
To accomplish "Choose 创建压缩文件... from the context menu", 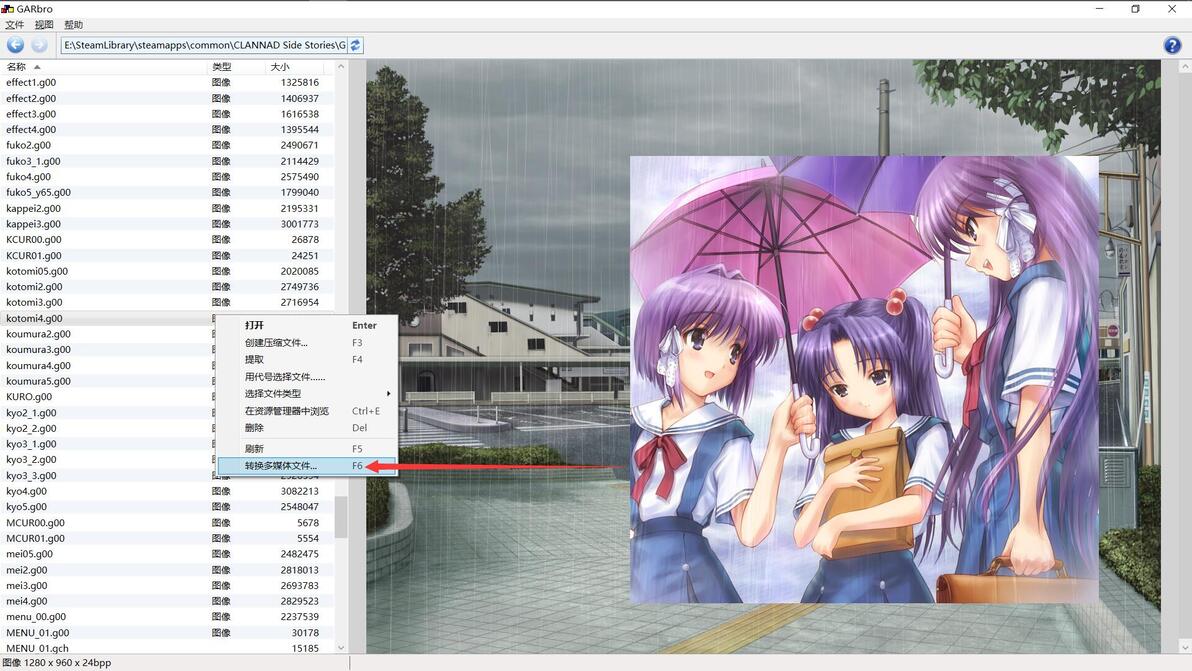I will pyautogui.click(x=307, y=343).
